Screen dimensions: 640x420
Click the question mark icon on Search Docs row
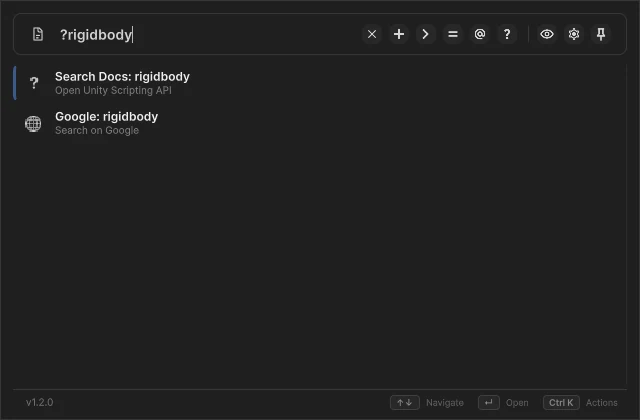click(34, 83)
